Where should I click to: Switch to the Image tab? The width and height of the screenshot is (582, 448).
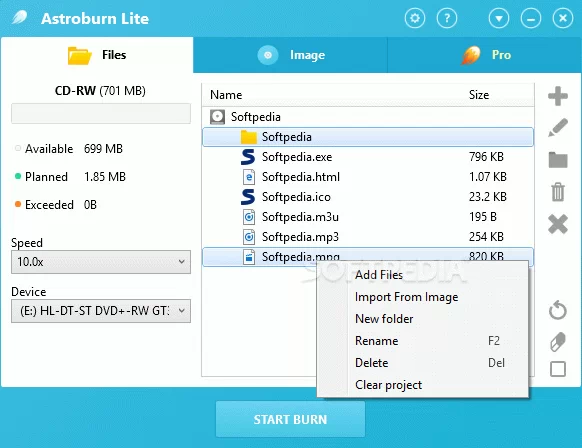(290, 55)
